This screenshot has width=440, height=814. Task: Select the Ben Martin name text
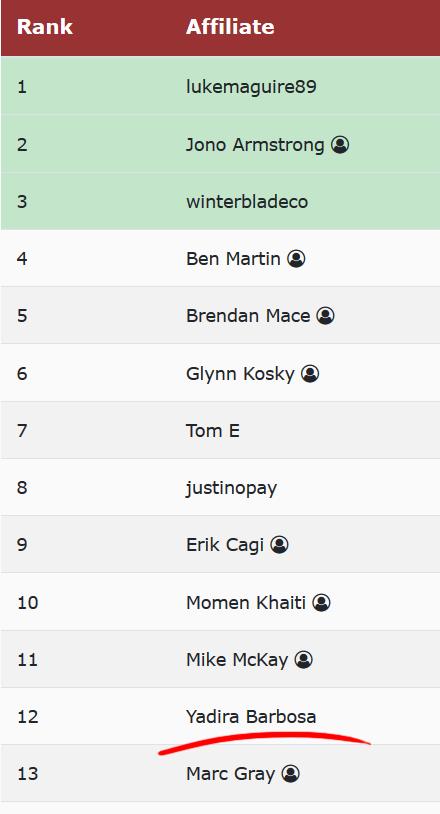233,259
